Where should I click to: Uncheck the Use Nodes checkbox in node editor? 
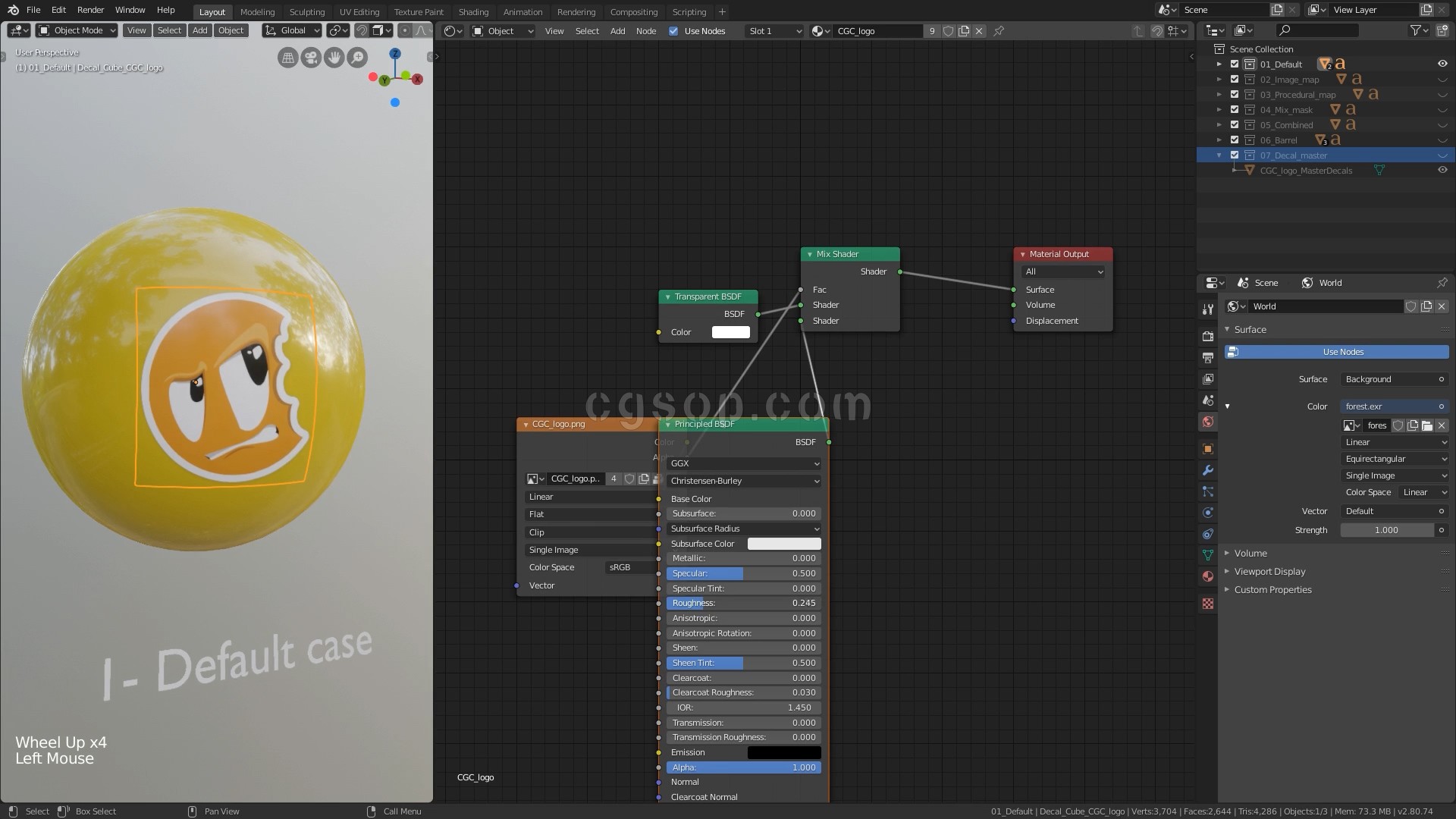[673, 31]
